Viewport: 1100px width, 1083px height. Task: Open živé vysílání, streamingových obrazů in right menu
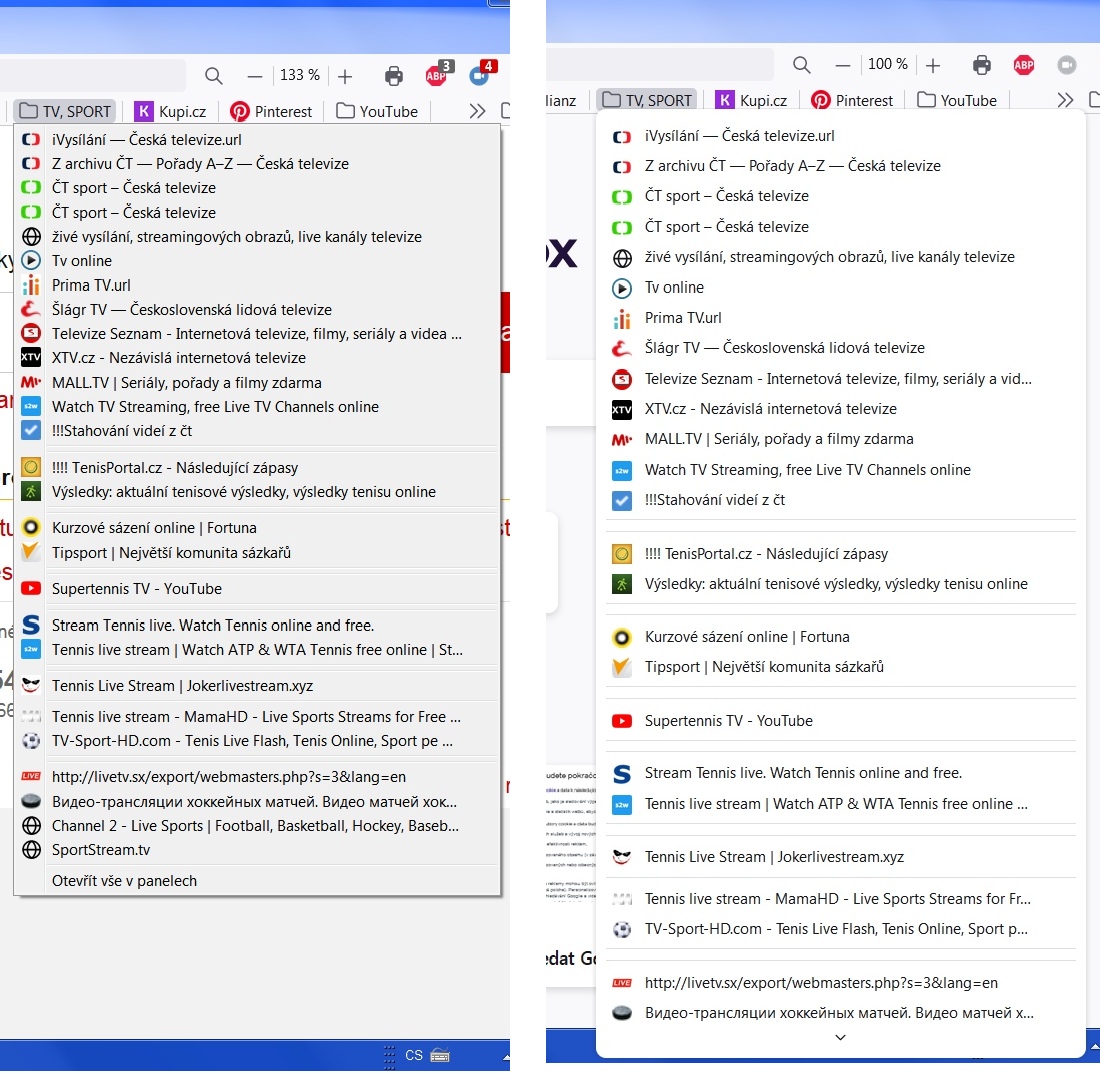(840, 257)
